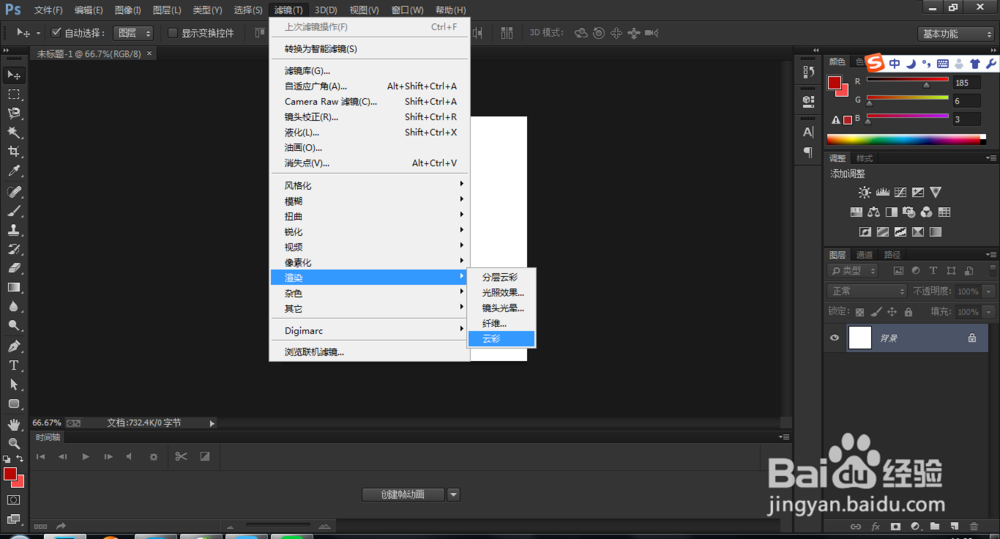Add Curves adjustment layer
This screenshot has height=539, width=1000.
[x=901, y=192]
